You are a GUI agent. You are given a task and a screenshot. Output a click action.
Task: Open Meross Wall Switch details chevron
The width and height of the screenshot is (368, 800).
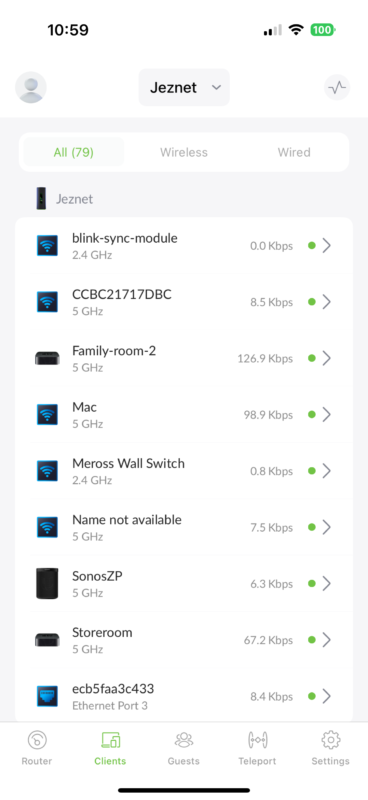(x=327, y=471)
